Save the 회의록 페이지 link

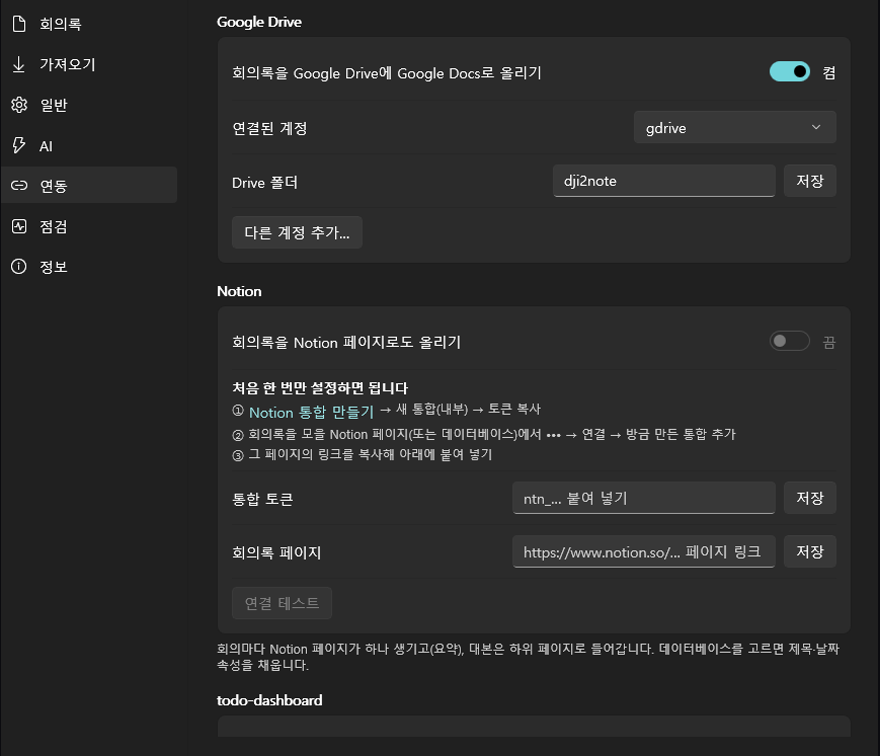810,552
